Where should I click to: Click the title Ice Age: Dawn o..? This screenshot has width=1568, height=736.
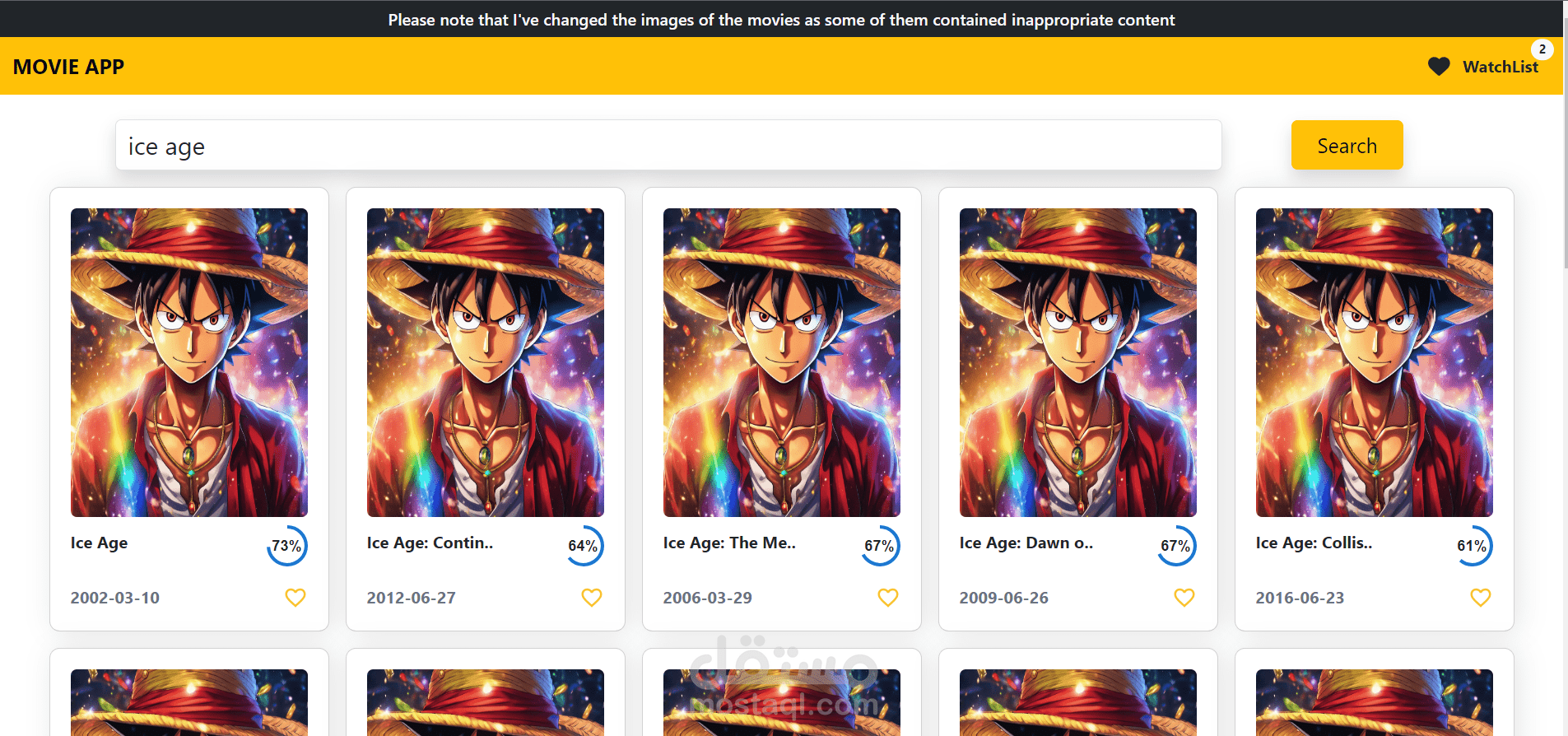(x=1026, y=543)
